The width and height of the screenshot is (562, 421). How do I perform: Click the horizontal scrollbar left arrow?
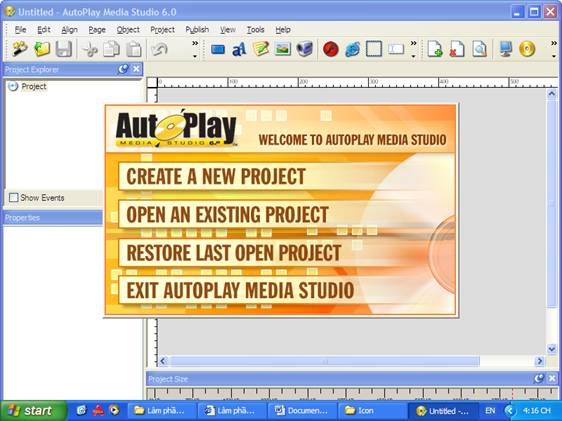[163, 361]
